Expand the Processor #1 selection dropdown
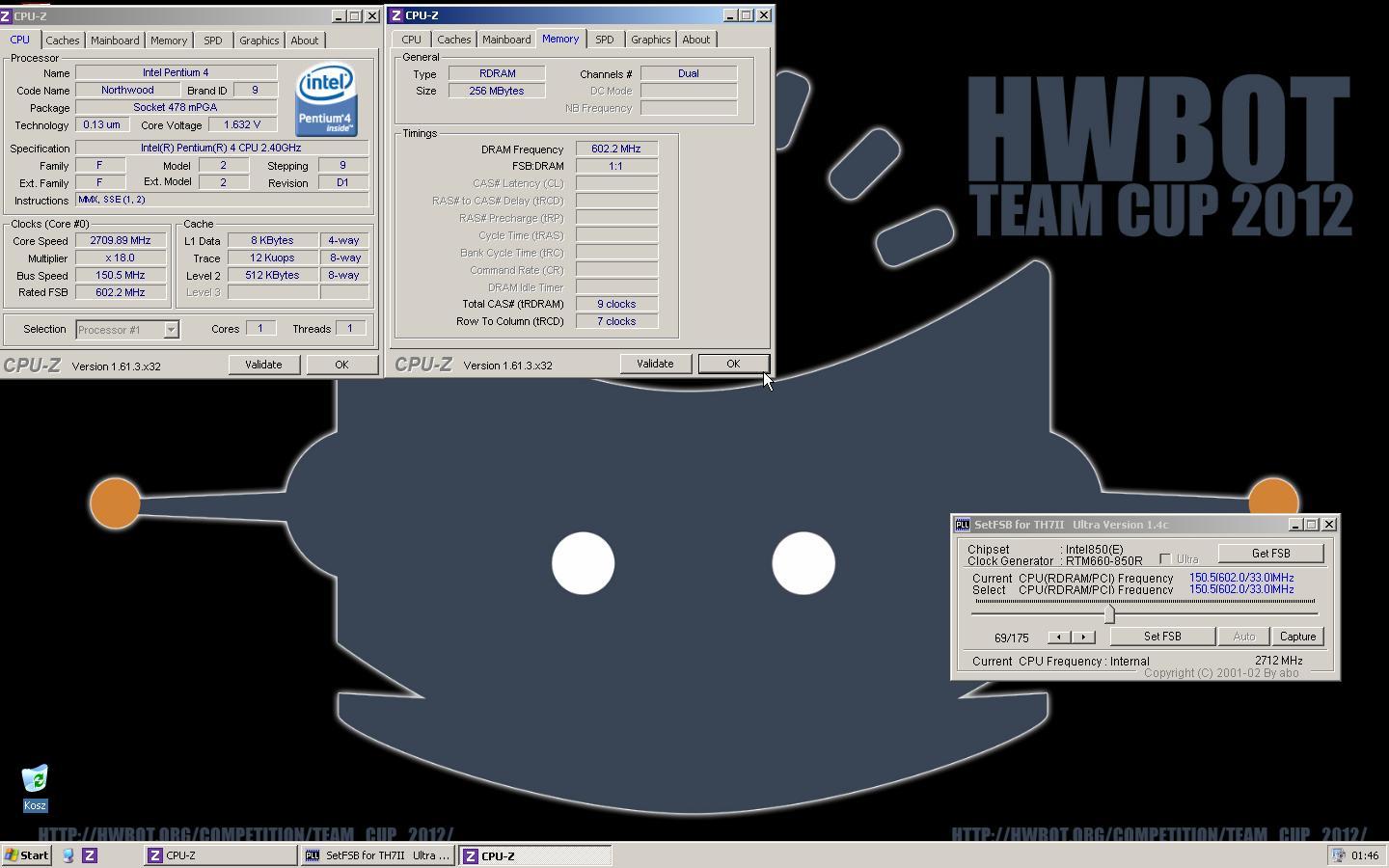The width and height of the screenshot is (1389, 868). (171, 330)
